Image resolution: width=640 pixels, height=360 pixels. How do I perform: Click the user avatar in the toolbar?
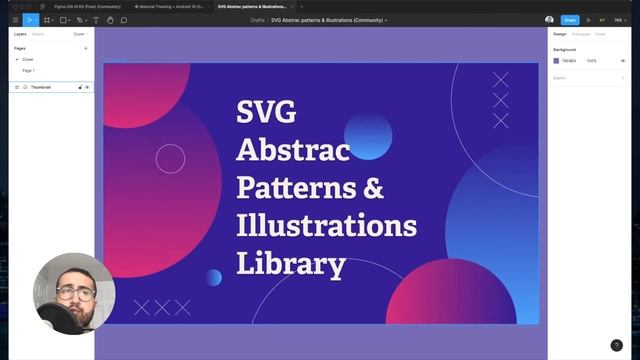[549, 20]
